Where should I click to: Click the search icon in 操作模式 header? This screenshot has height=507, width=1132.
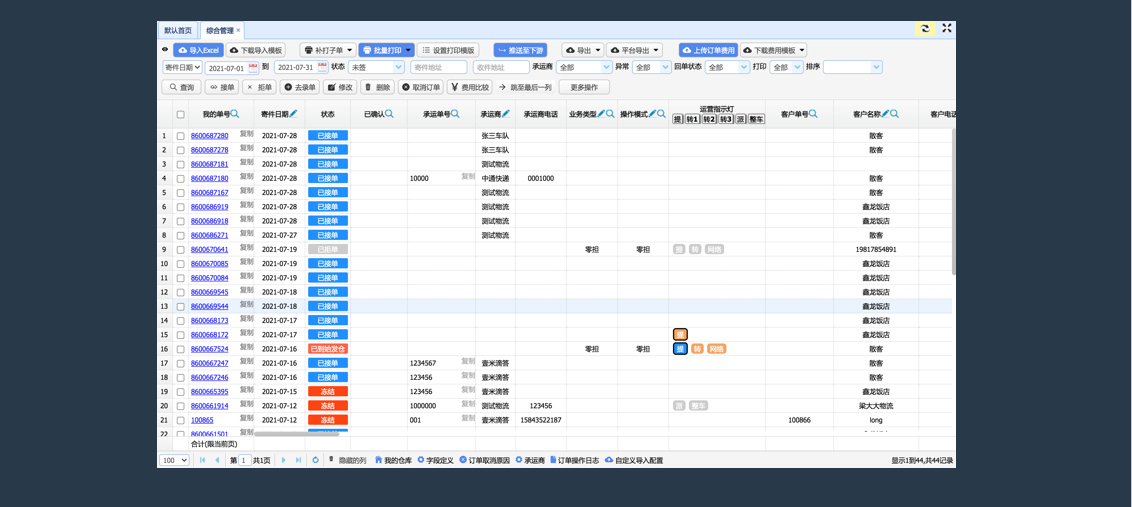661,113
